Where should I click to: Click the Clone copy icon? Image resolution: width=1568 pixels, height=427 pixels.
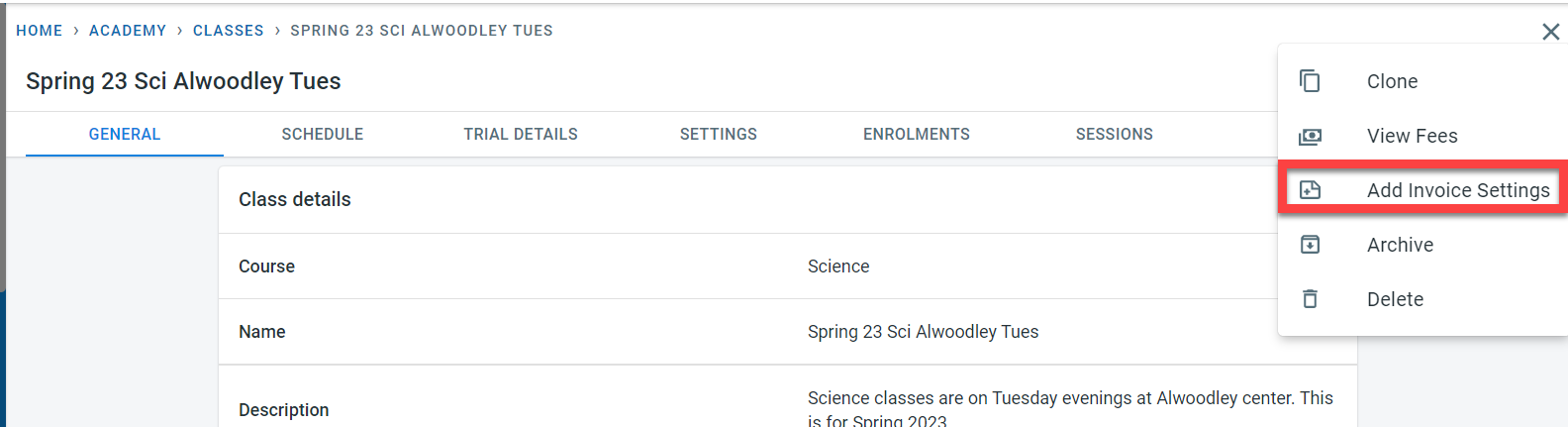tap(1310, 81)
